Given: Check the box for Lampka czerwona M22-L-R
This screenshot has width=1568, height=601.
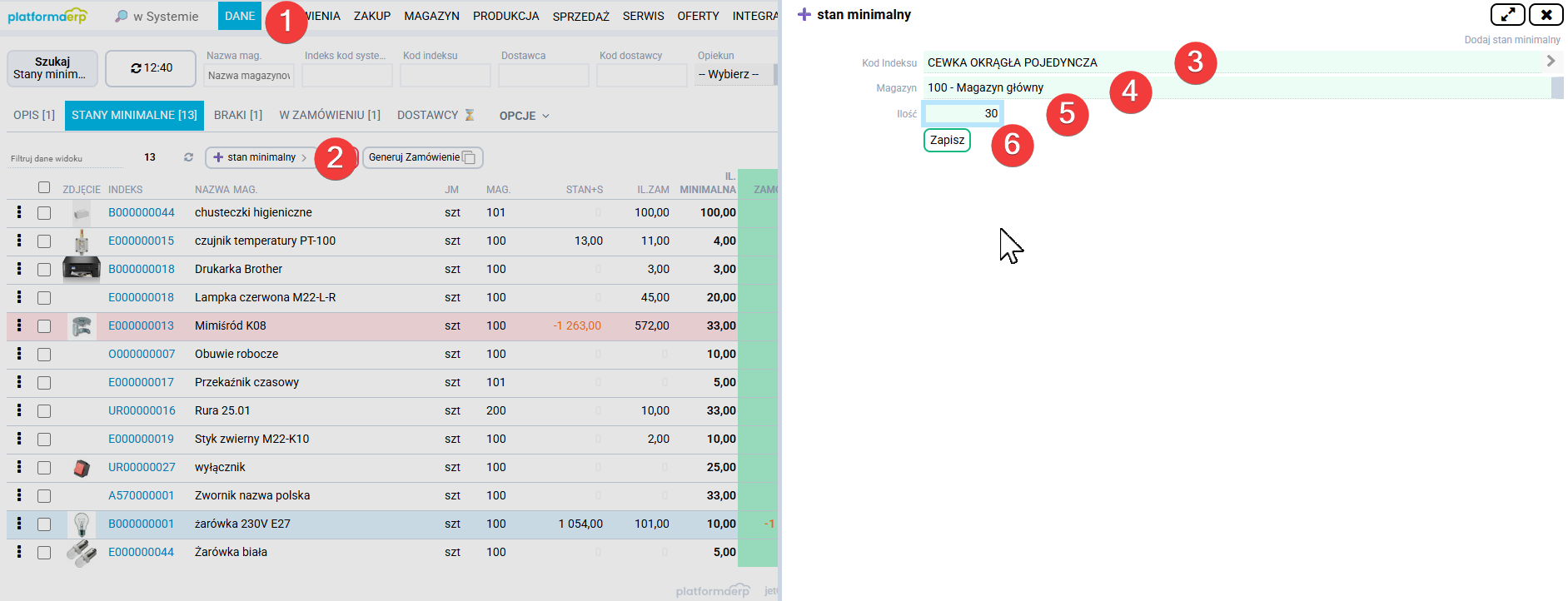Looking at the screenshot, I should pos(44,298).
